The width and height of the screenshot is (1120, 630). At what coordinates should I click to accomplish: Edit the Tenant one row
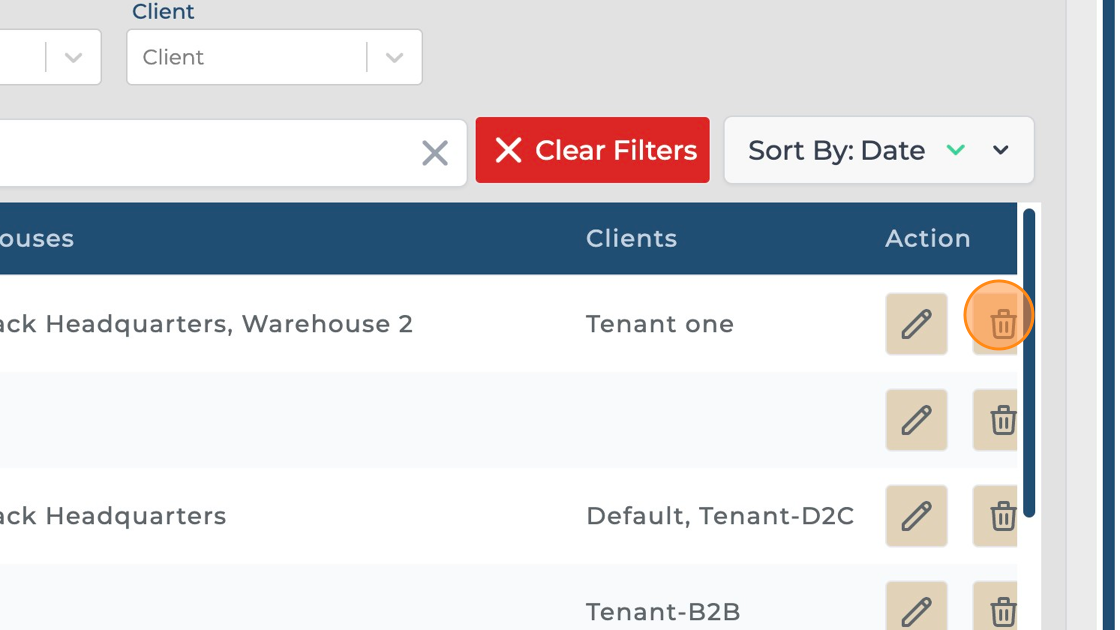[x=916, y=324]
